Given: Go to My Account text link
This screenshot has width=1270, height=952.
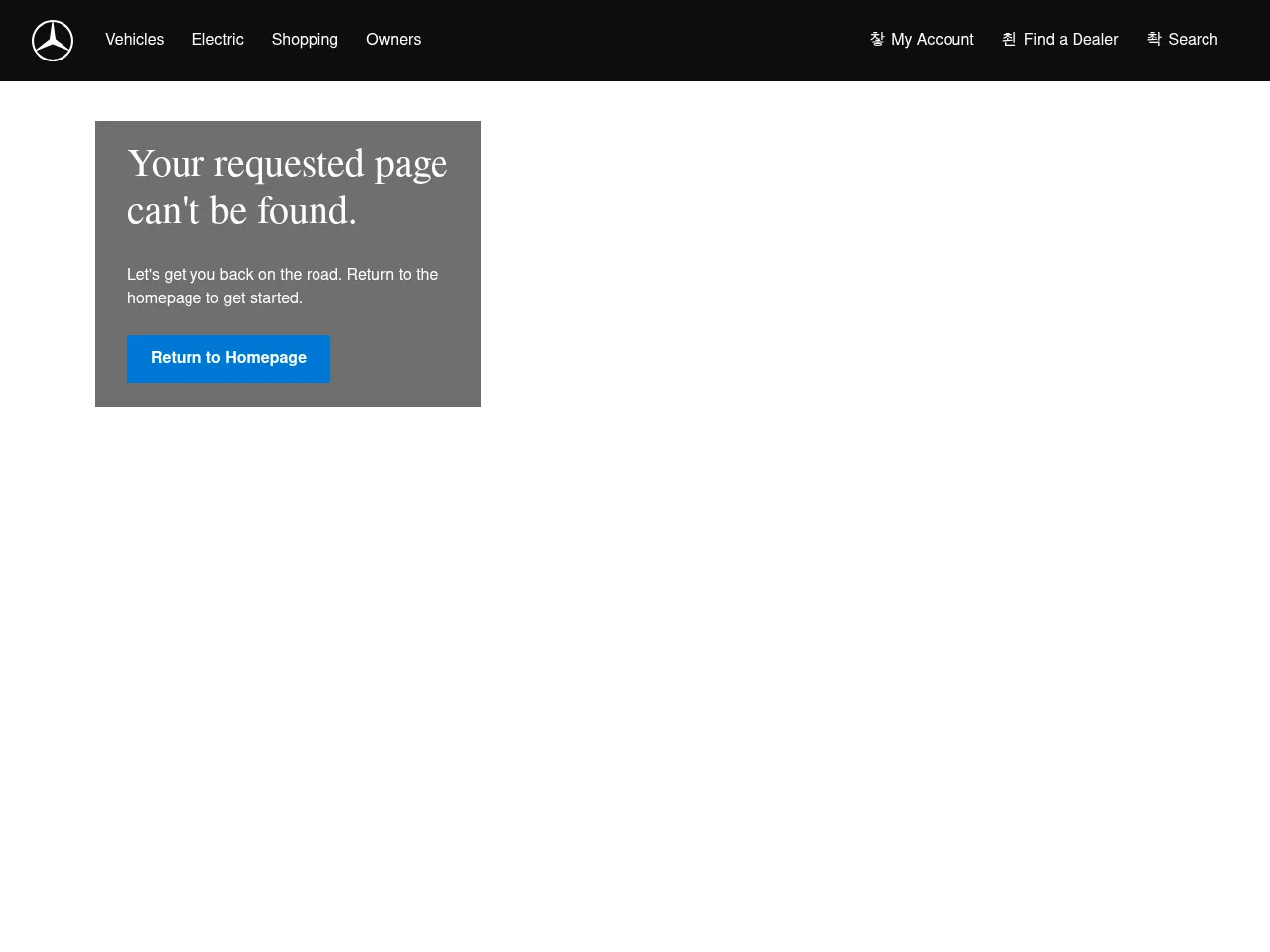Looking at the screenshot, I should (932, 40).
